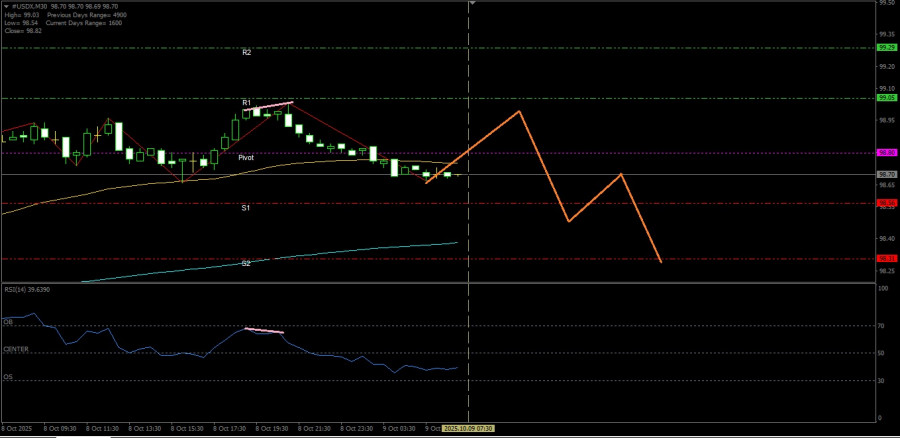Select the Pivot level label
900x438 pixels.
point(246,158)
